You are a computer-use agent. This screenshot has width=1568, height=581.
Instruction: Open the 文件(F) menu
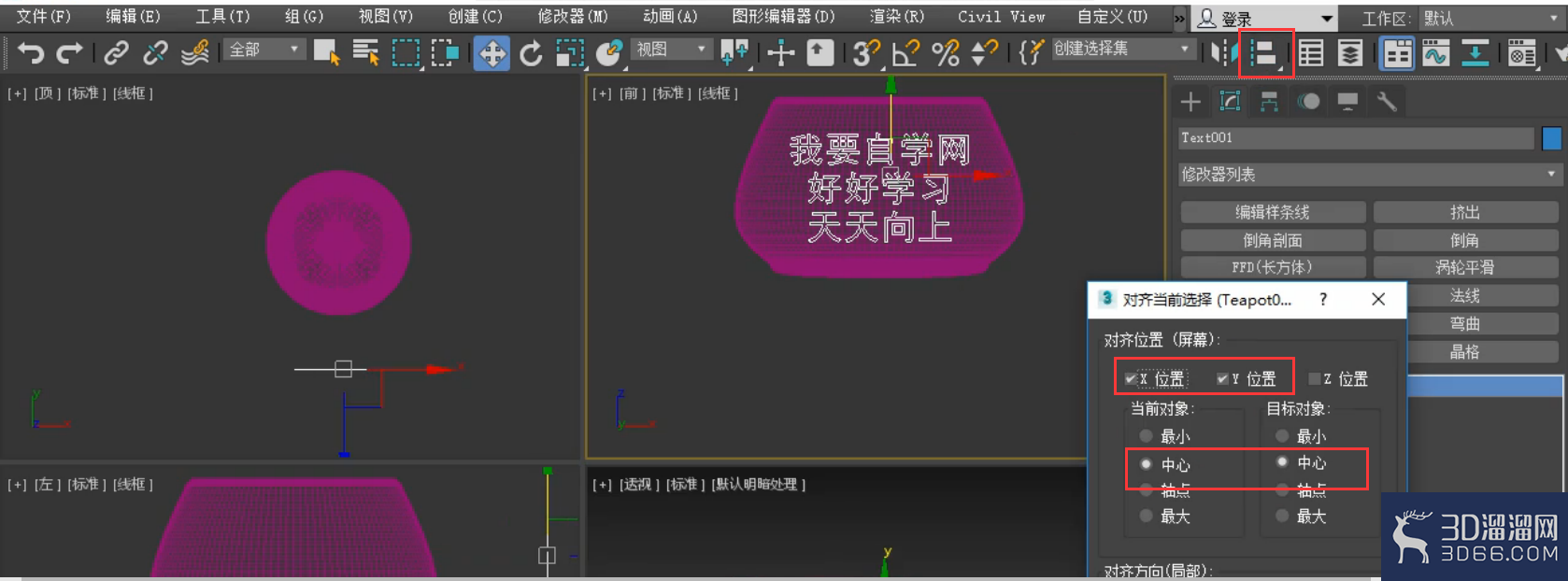tap(43, 17)
